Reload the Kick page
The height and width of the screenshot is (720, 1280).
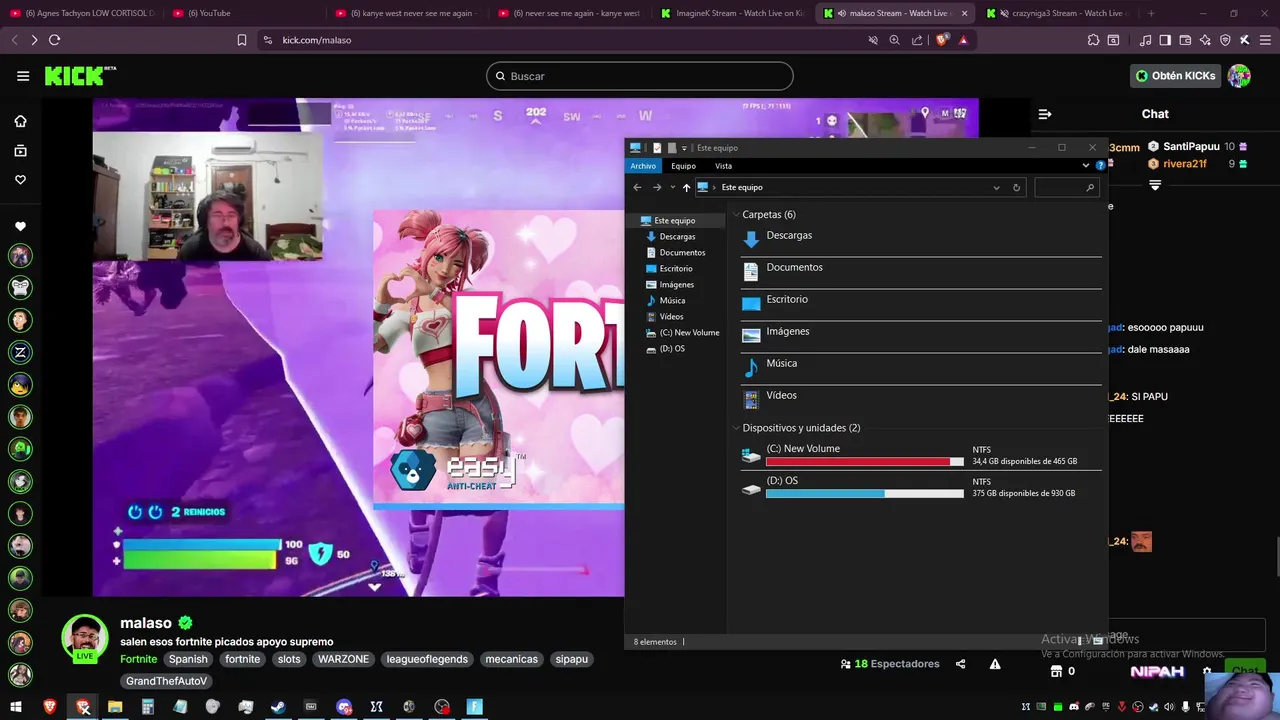tap(54, 40)
